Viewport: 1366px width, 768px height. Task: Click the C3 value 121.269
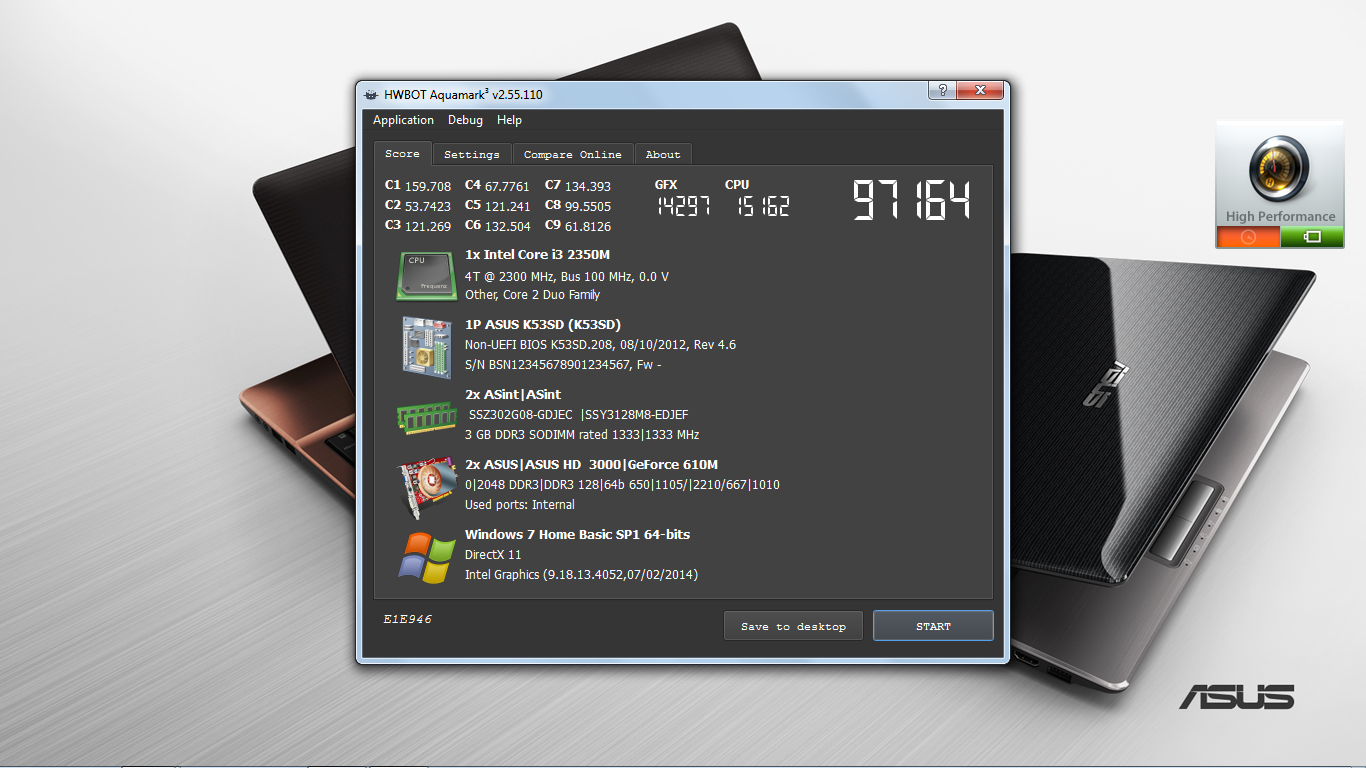click(x=428, y=226)
